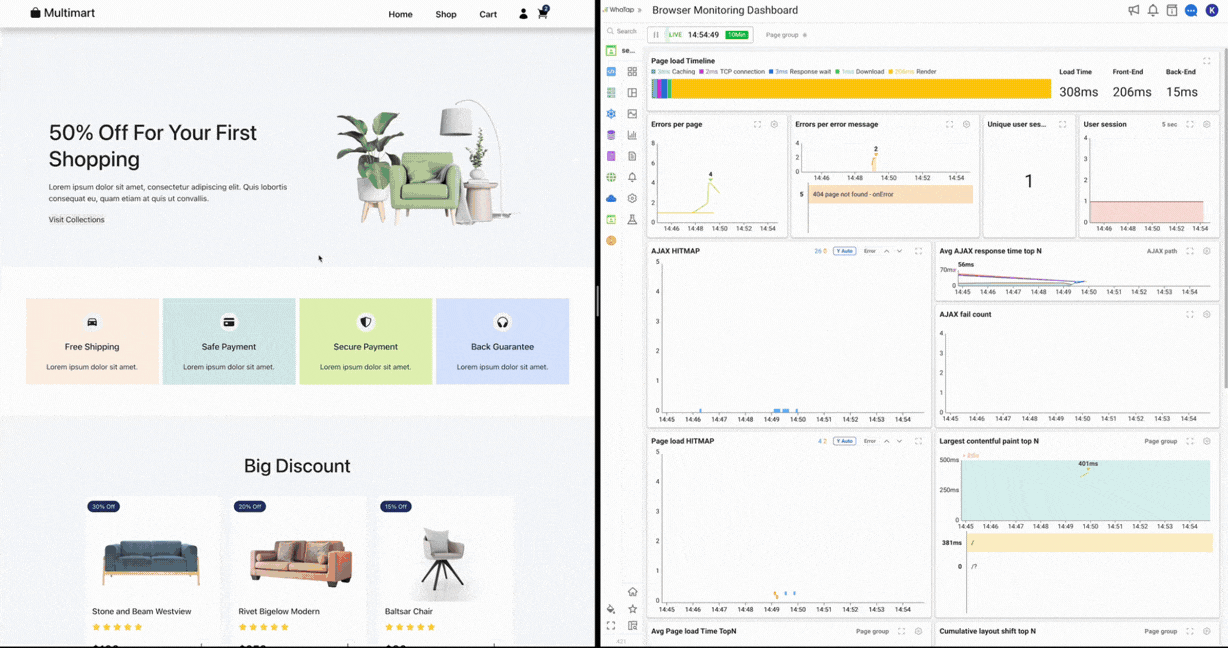Click the up chevron on AJAX HITMAP
The width and height of the screenshot is (1228, 648).
(x=886, y=251)
